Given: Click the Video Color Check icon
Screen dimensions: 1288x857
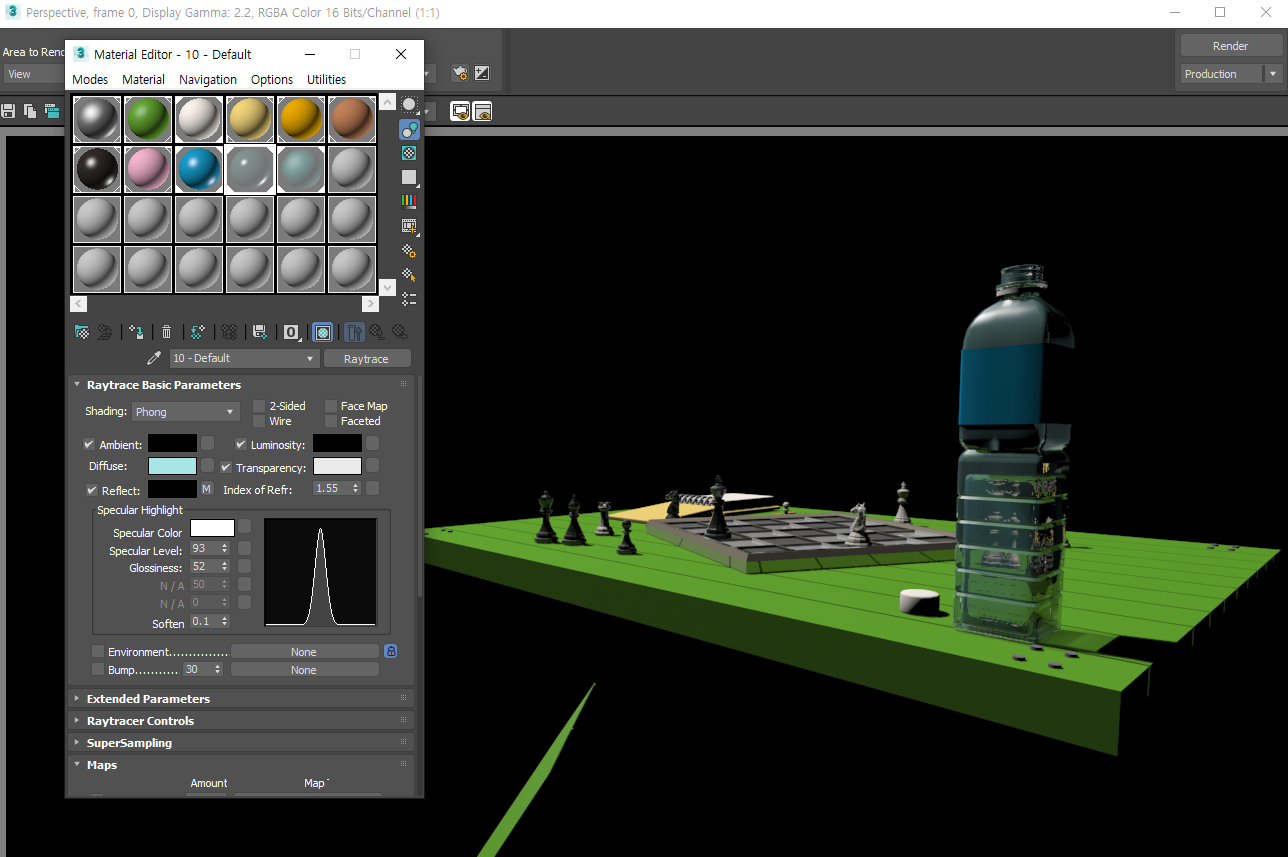Looking at the screenshot, I should pos(409,201).
